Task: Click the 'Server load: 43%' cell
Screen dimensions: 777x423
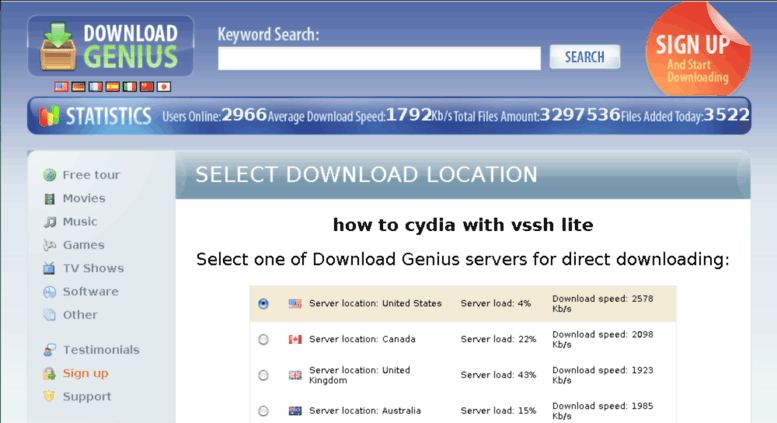Action: (x=499, y=375)
